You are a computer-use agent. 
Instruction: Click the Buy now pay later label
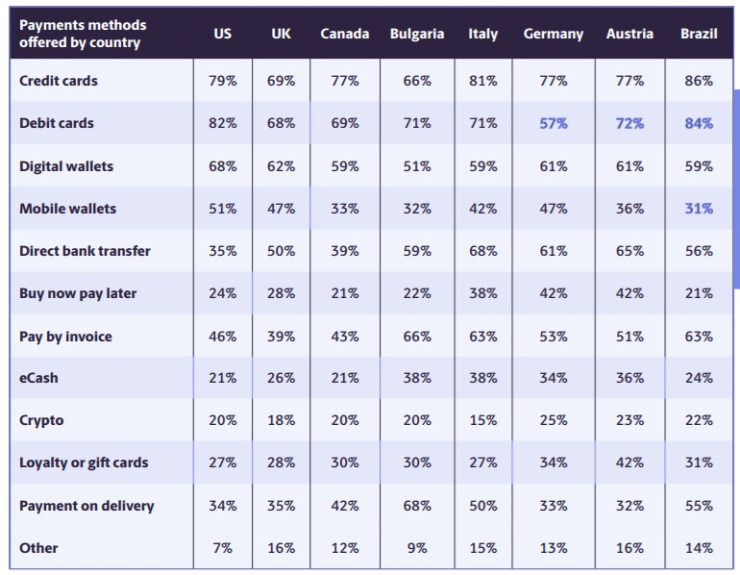78,293
